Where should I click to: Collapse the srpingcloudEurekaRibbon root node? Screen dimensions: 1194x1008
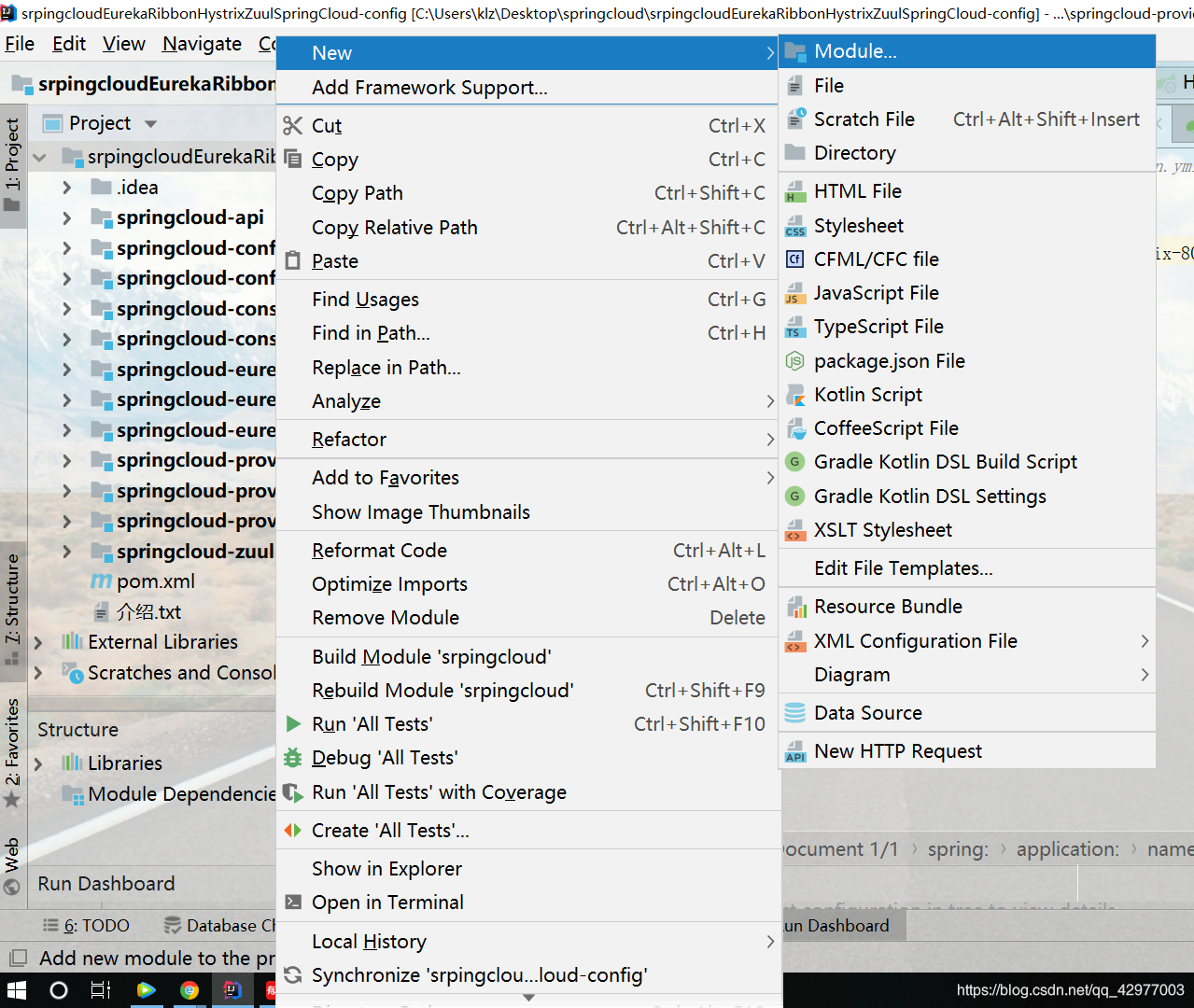39,157
